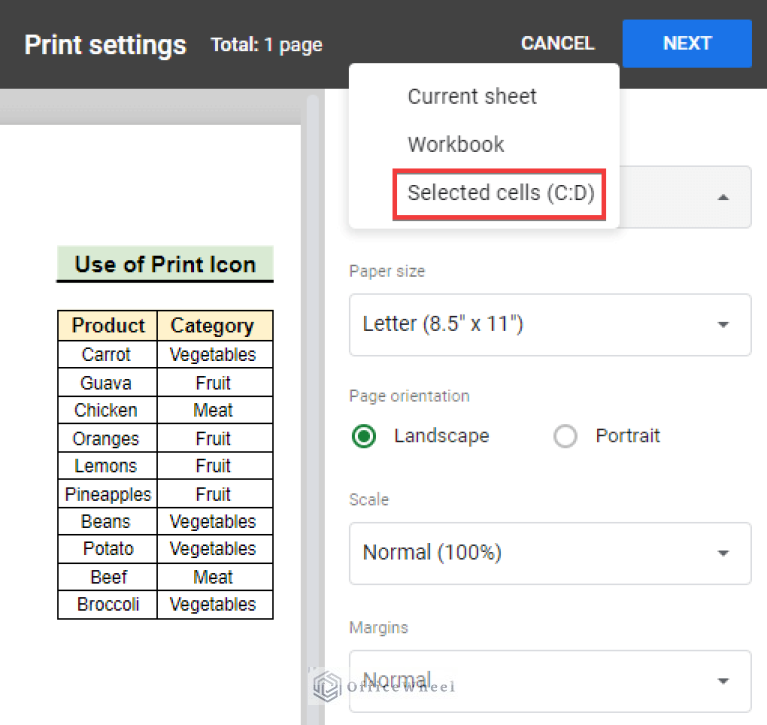
Task: Switch to Portrait orientation
Action: [x=566, y=437]
